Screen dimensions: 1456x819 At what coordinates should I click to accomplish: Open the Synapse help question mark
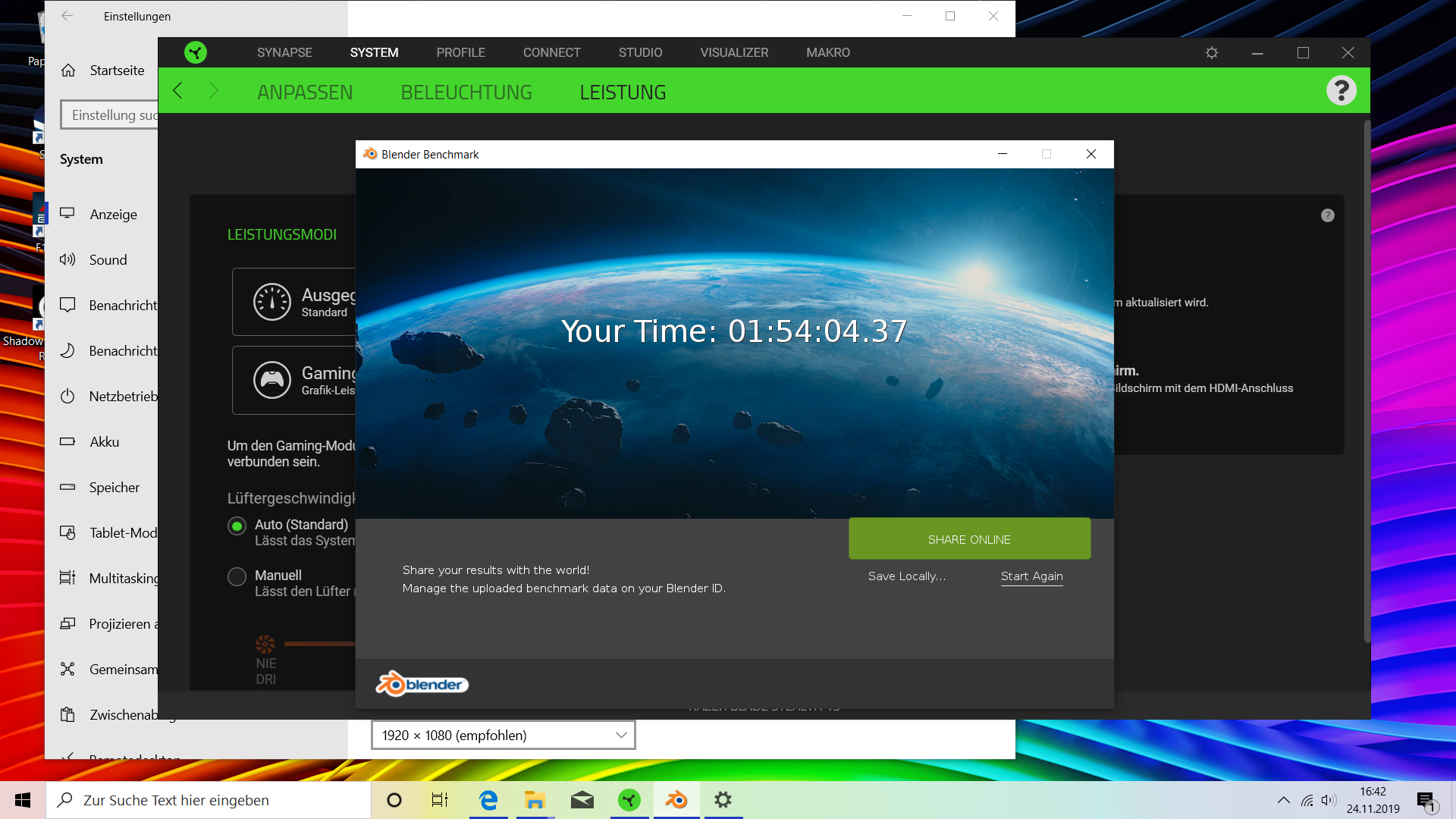(1341, 89)
